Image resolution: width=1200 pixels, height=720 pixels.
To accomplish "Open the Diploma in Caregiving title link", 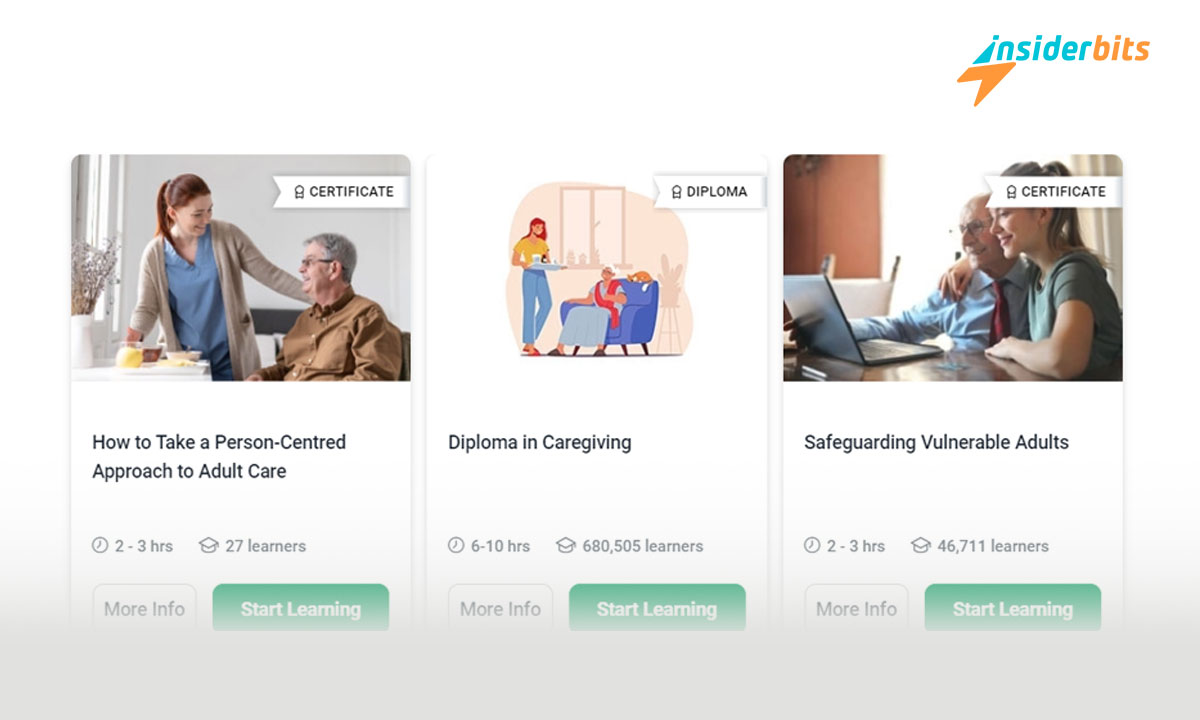I will [x=540, y=442].
